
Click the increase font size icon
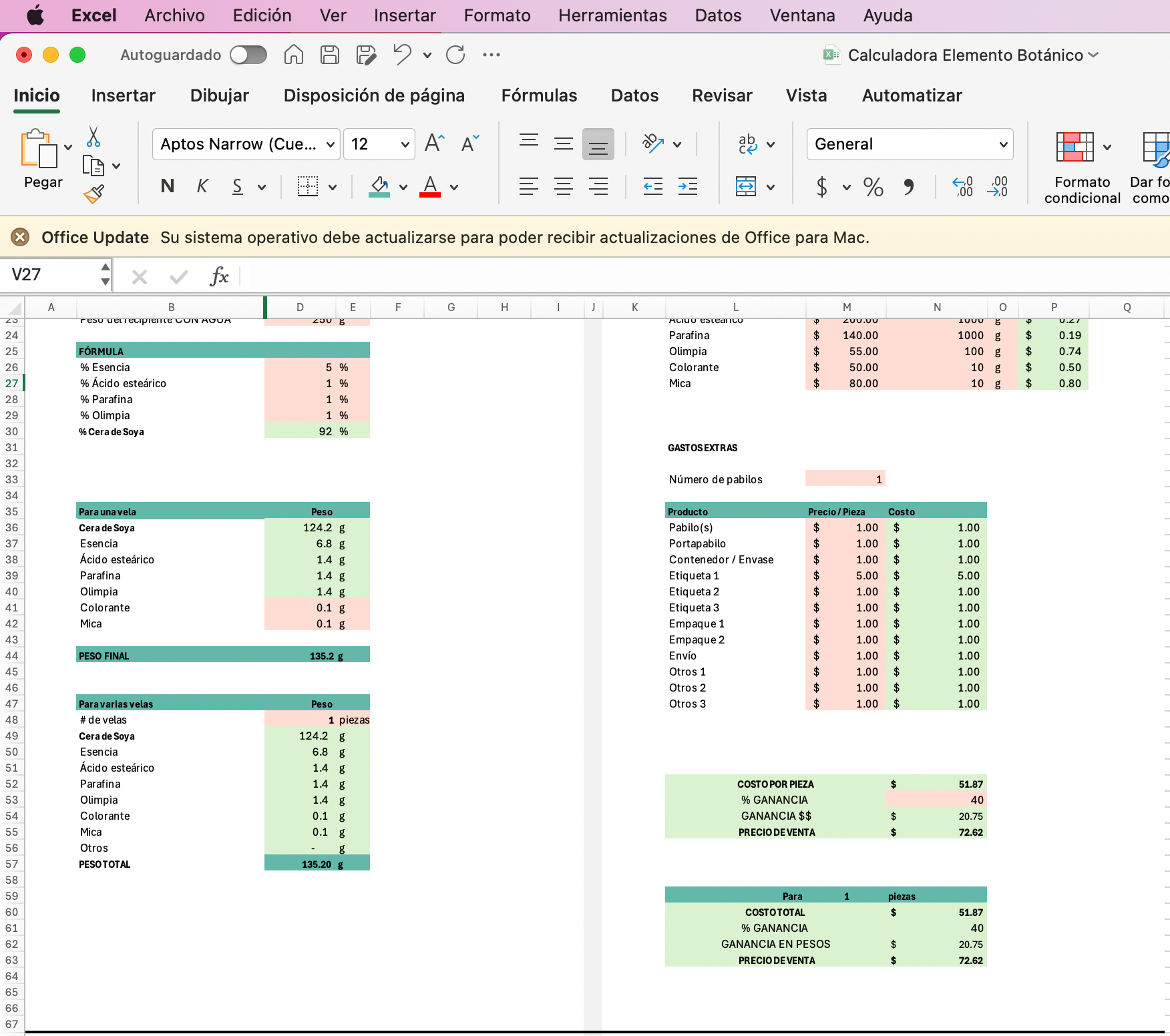434,144
